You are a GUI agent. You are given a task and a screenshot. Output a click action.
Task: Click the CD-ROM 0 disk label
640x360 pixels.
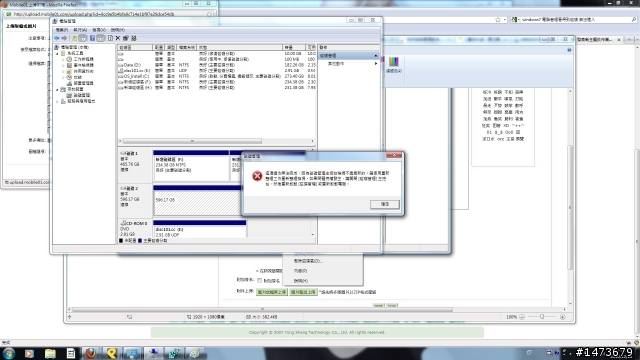[x=134, y=229]
